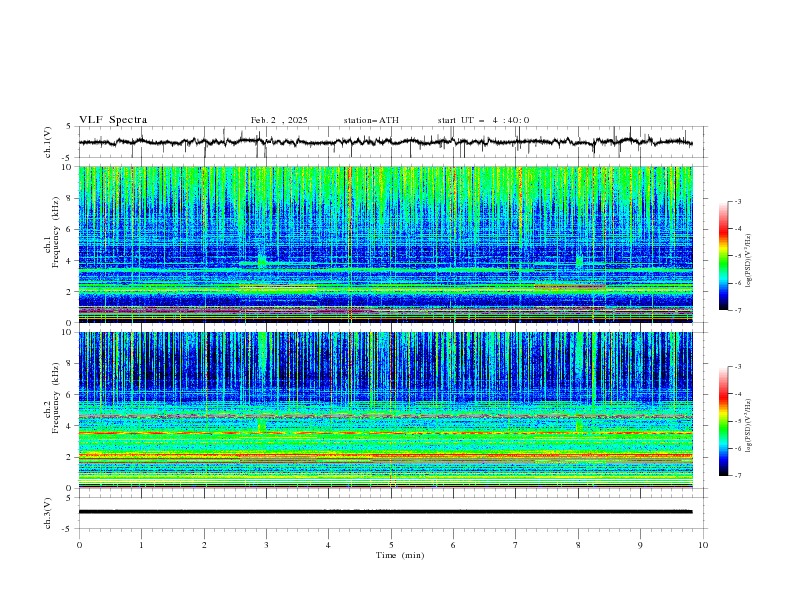Click the ch.1 voltage waveform trace

click(385, 142)
